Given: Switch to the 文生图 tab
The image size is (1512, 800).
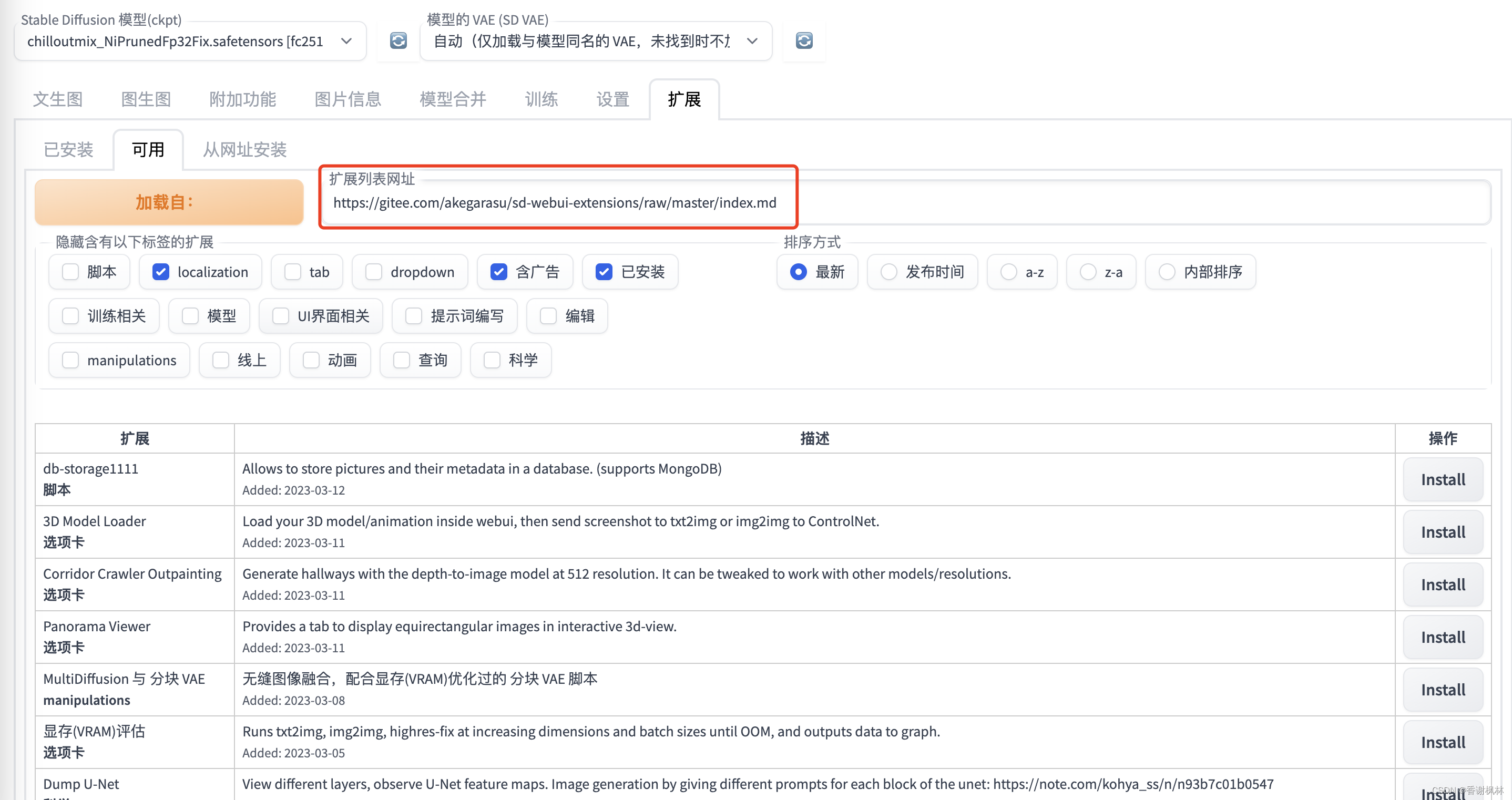Looking at the screenshot, I should click(57, 99).
